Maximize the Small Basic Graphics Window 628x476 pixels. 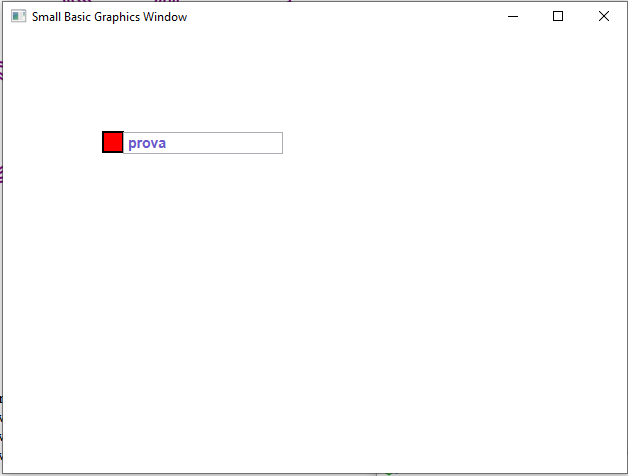pyautogui.click(x=558, y=16)
